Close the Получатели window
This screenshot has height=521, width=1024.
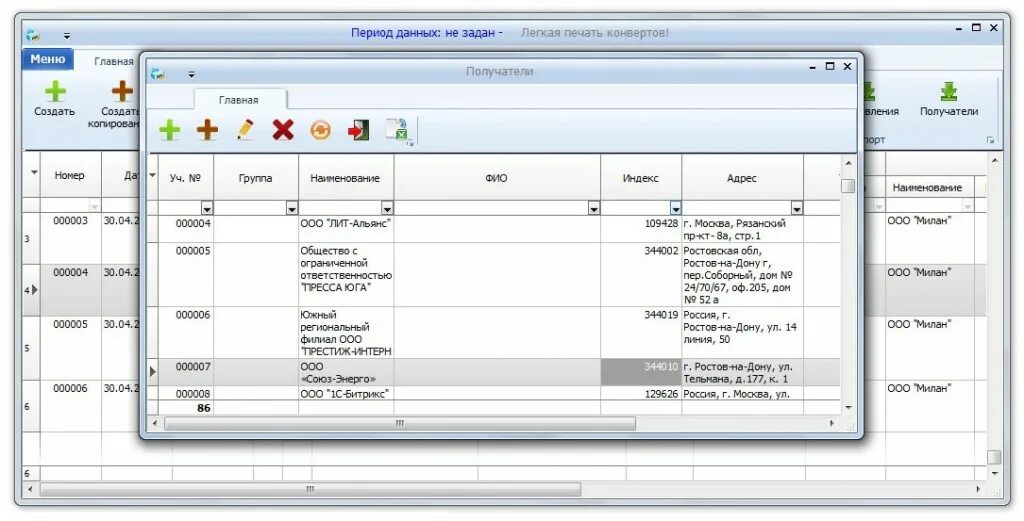pos(847,66)
